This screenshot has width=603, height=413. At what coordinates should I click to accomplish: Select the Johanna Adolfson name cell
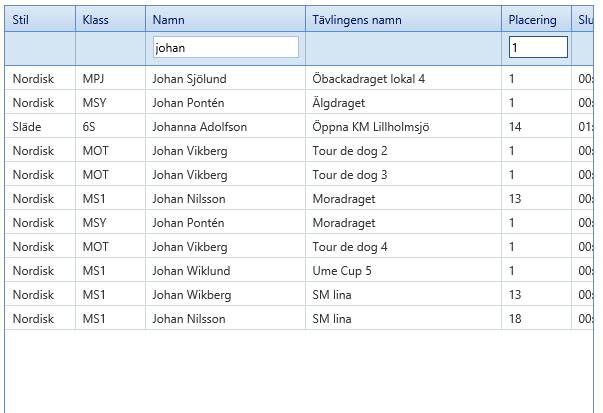tap(199, 127)
